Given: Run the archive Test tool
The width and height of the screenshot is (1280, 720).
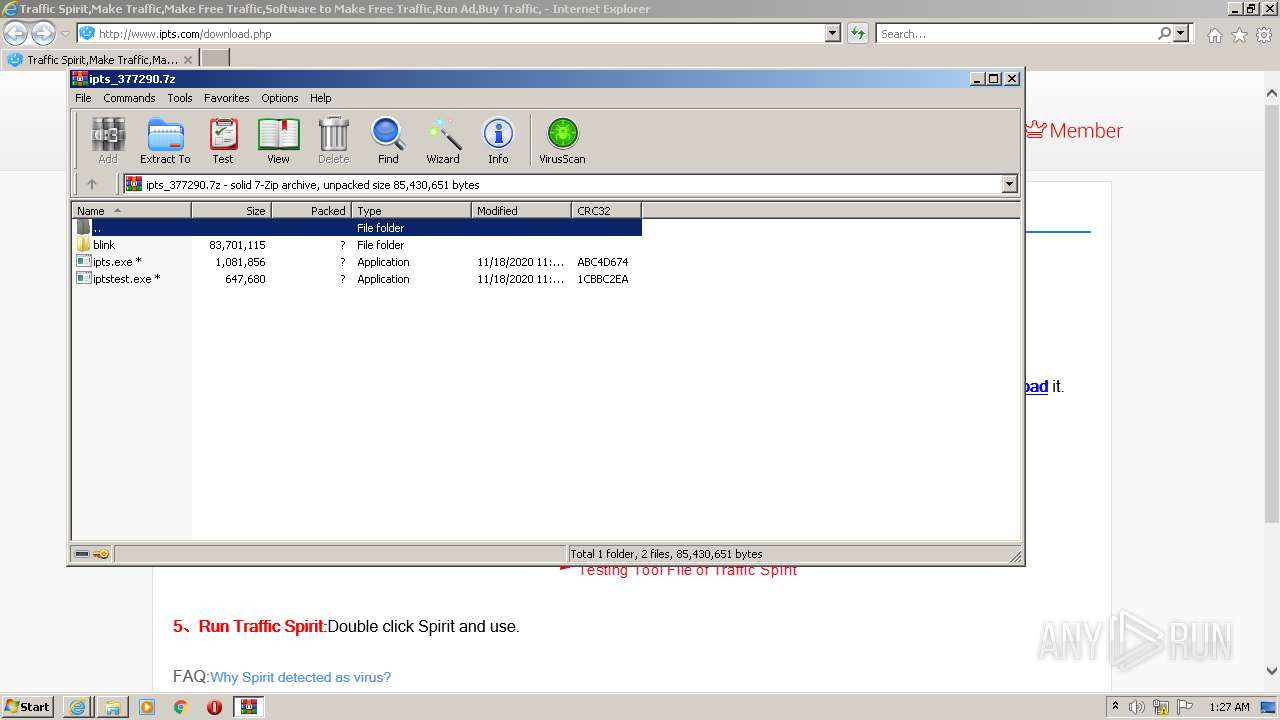Looking at the screenshot, I should pos(223,140).
